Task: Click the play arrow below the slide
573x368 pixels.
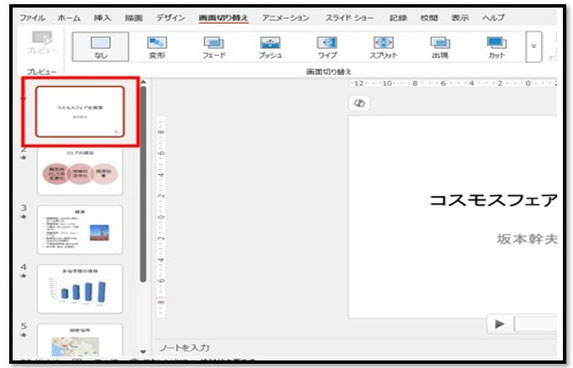Action: pyautogui.click(x=500, y=324)
